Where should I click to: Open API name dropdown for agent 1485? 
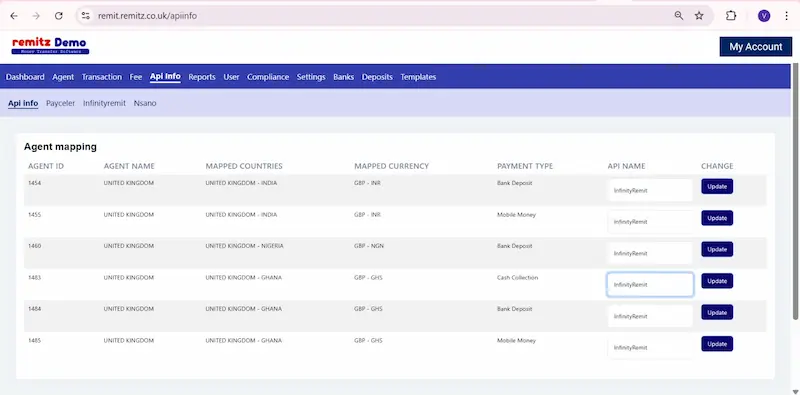[650, 348]
